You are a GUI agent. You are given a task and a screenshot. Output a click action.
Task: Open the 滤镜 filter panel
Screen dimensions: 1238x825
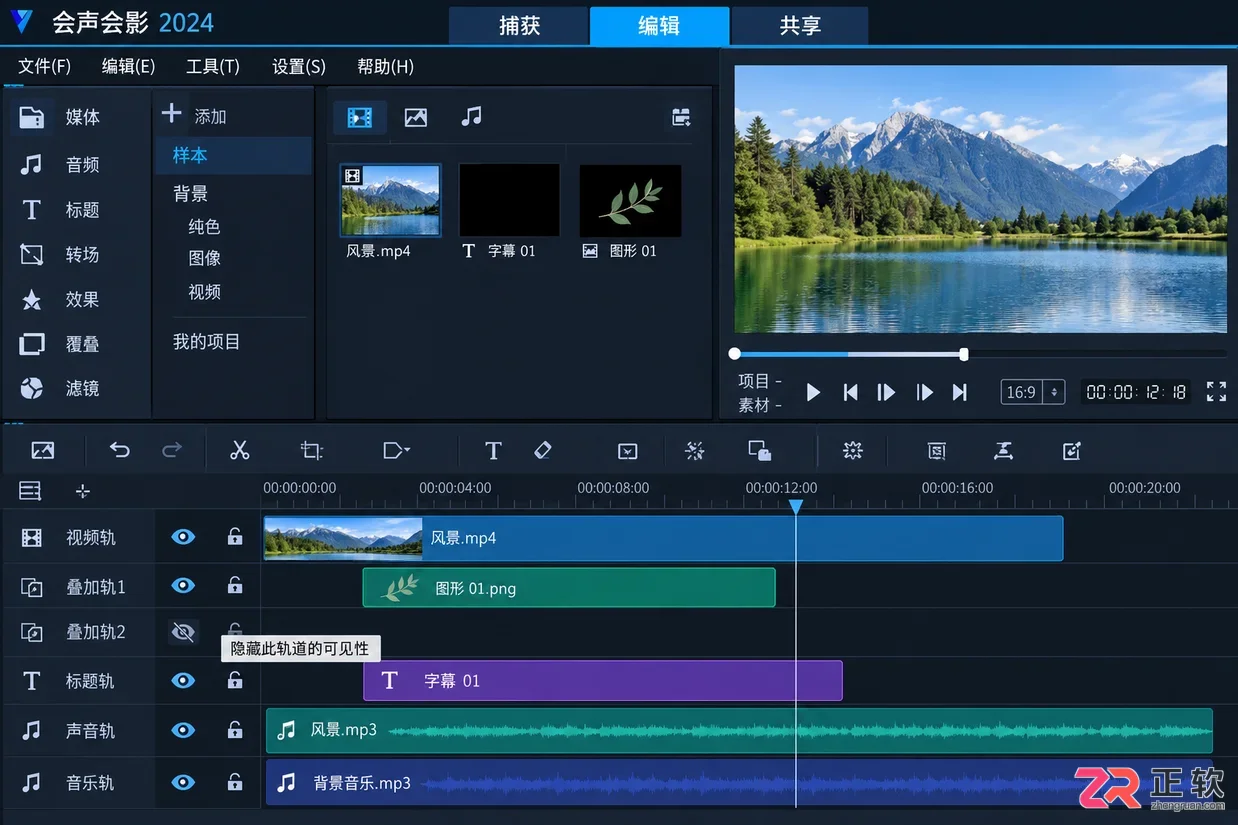[x=60, y=388]
